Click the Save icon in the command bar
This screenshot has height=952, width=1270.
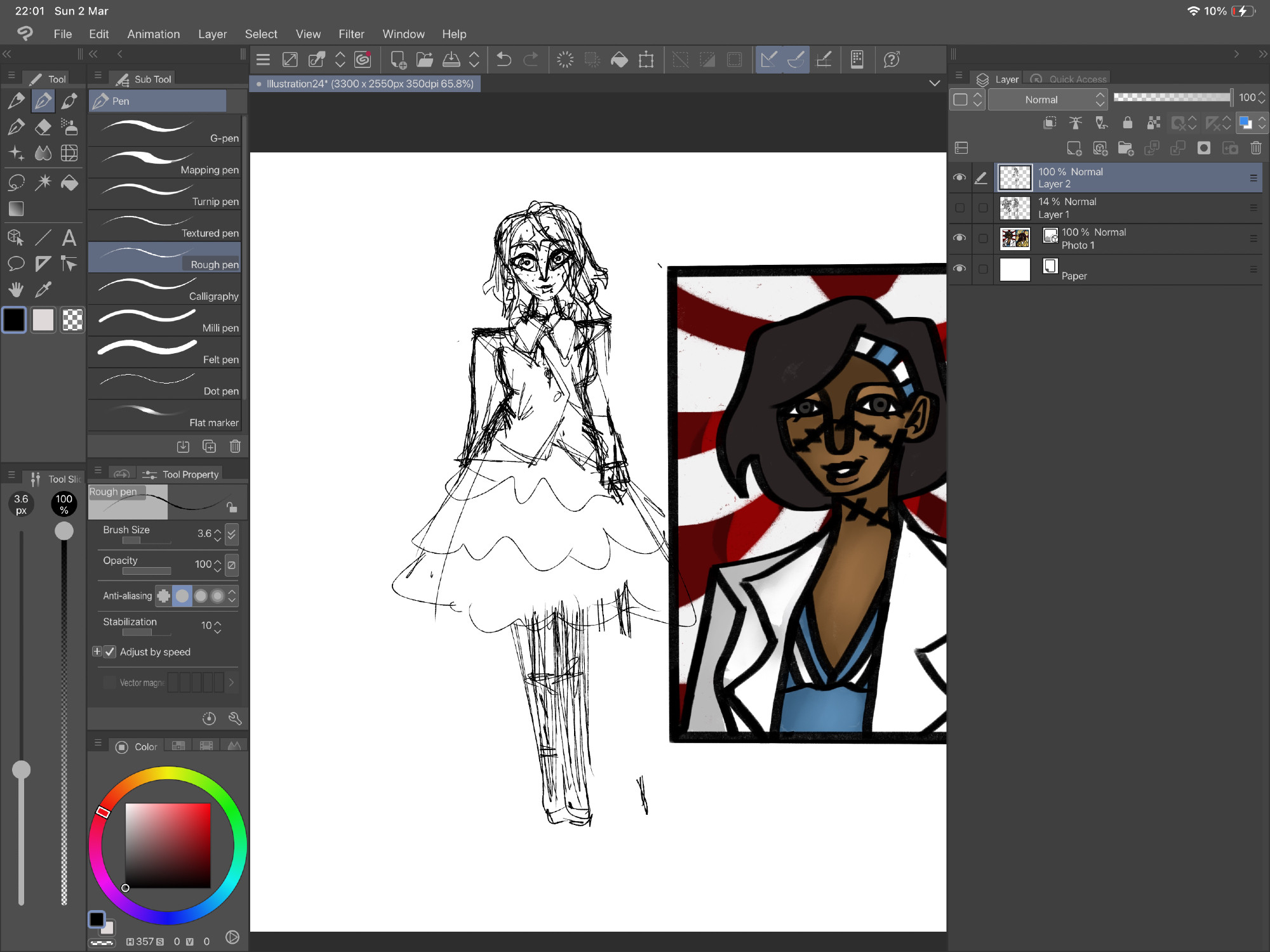coord(451,60)
